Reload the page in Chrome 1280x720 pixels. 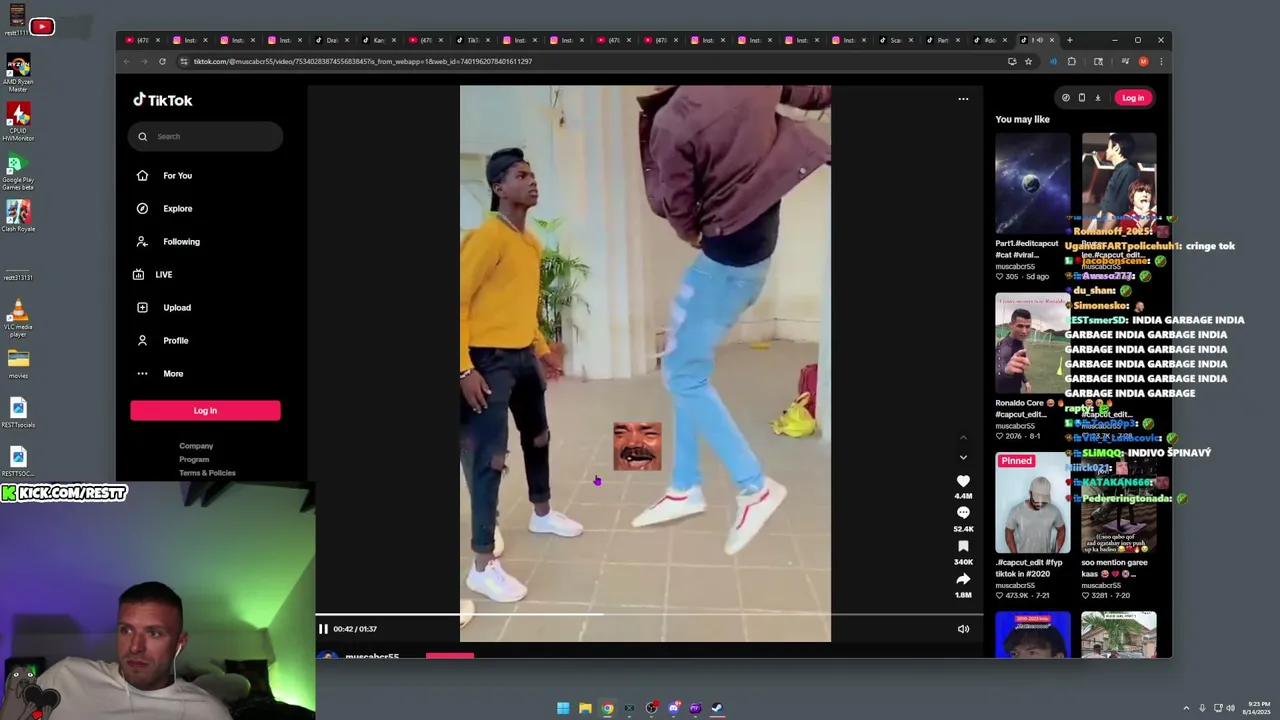tap(162, 61)
